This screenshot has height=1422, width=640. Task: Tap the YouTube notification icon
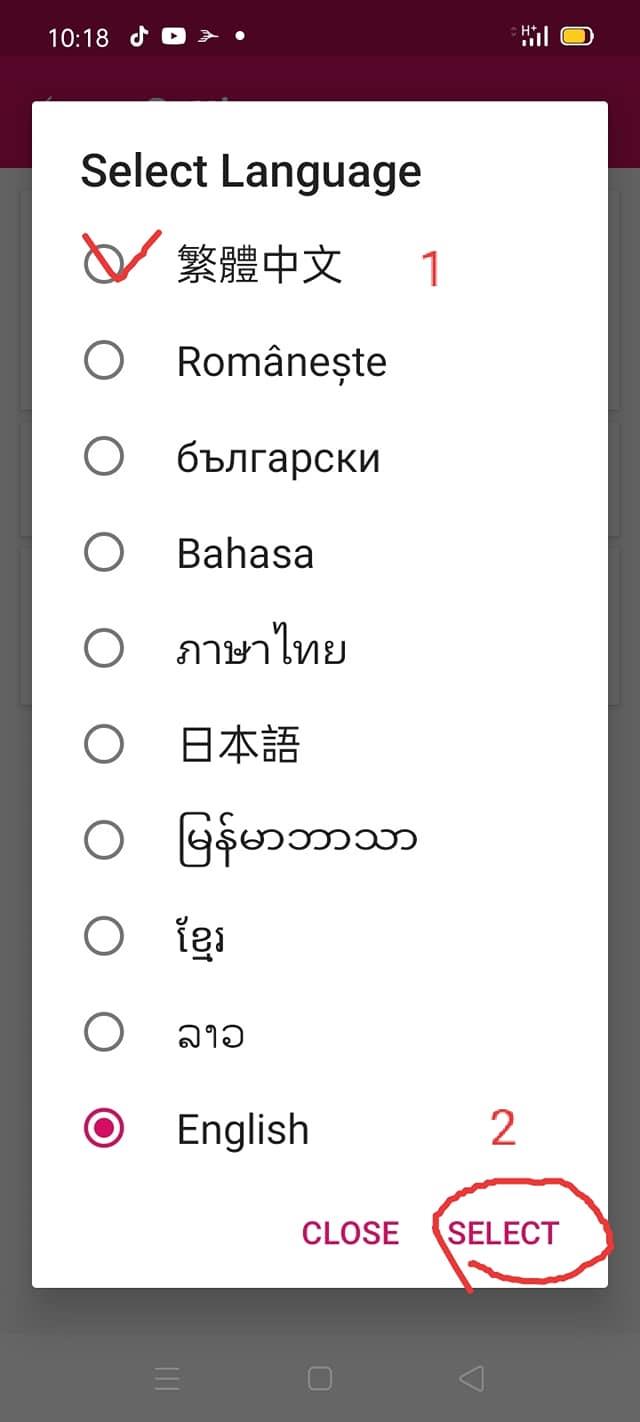173,37
